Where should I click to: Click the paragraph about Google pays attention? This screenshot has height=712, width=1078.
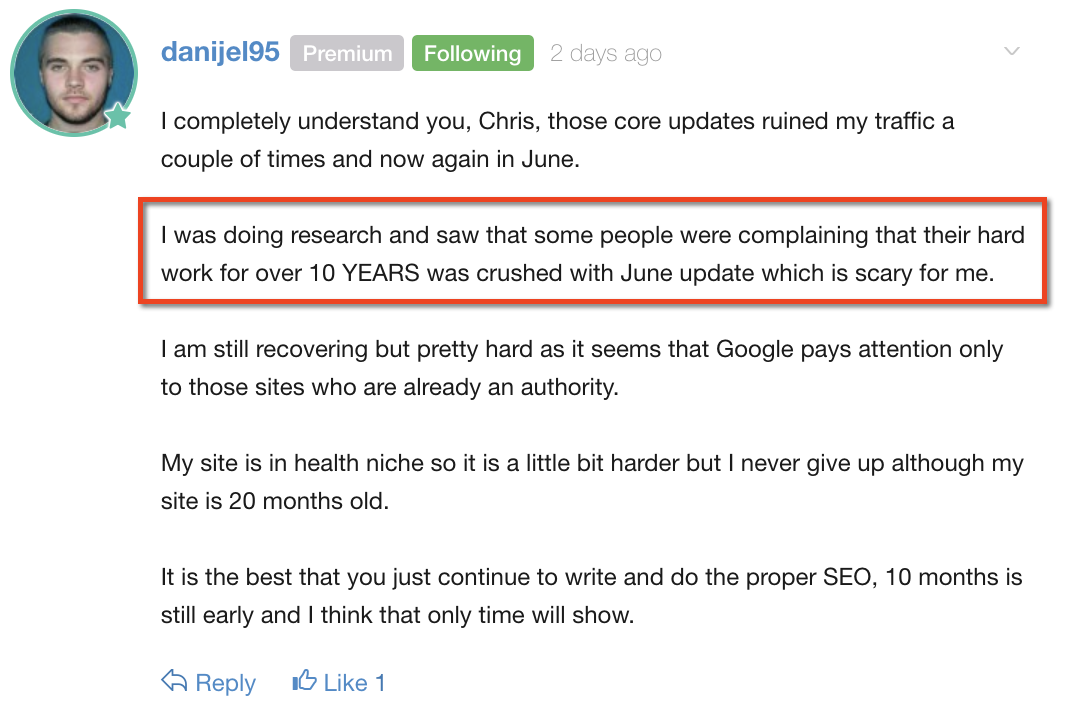[582, 368]
